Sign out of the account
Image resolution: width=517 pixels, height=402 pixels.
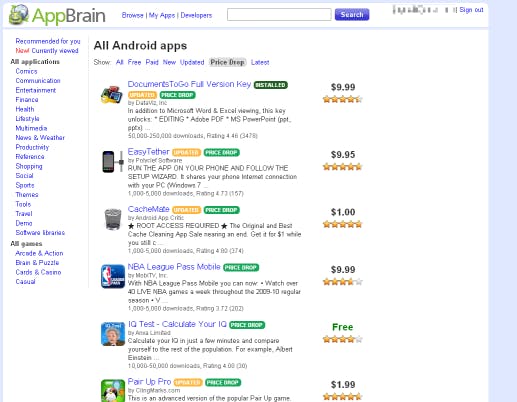(x=471, y=10)
